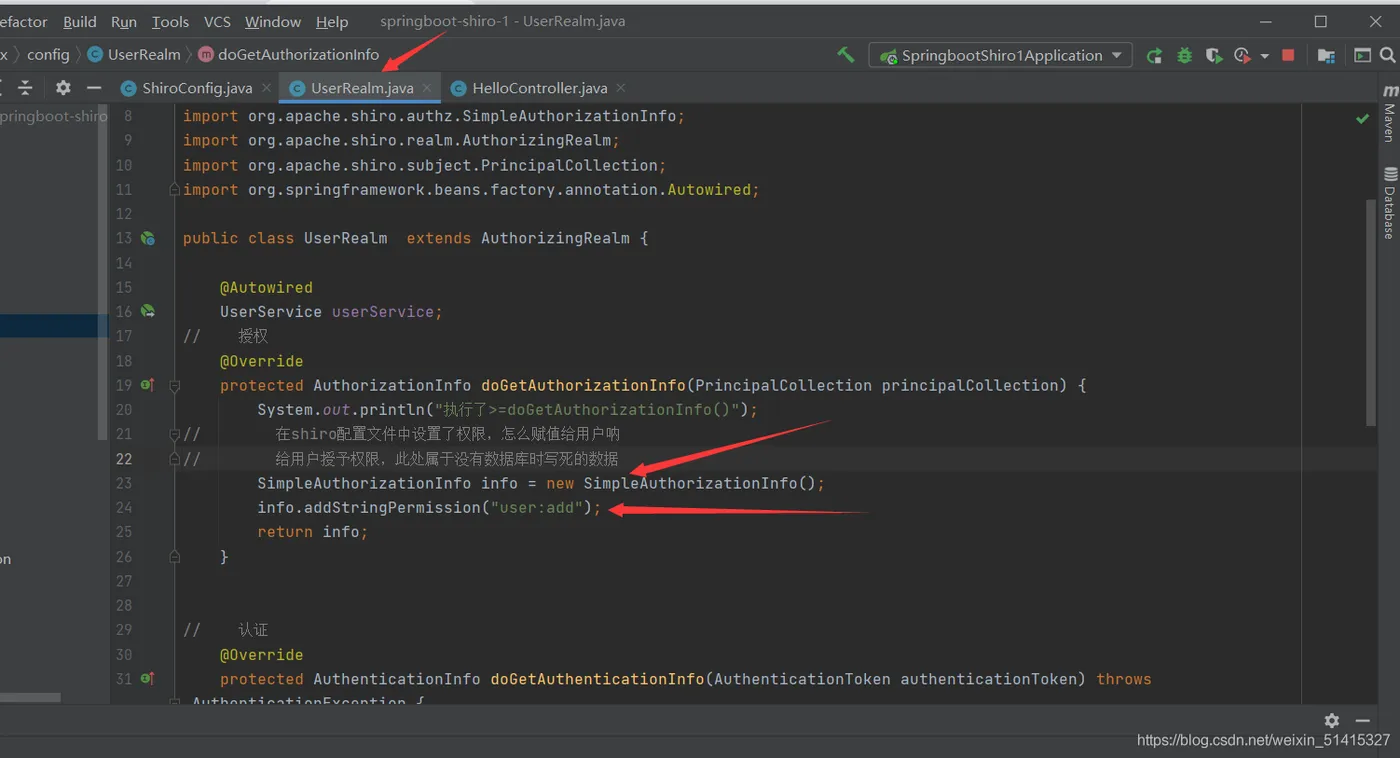Run with Coverage shield icon
This screenshot has height=758, width=1400.
(1214, 56)
